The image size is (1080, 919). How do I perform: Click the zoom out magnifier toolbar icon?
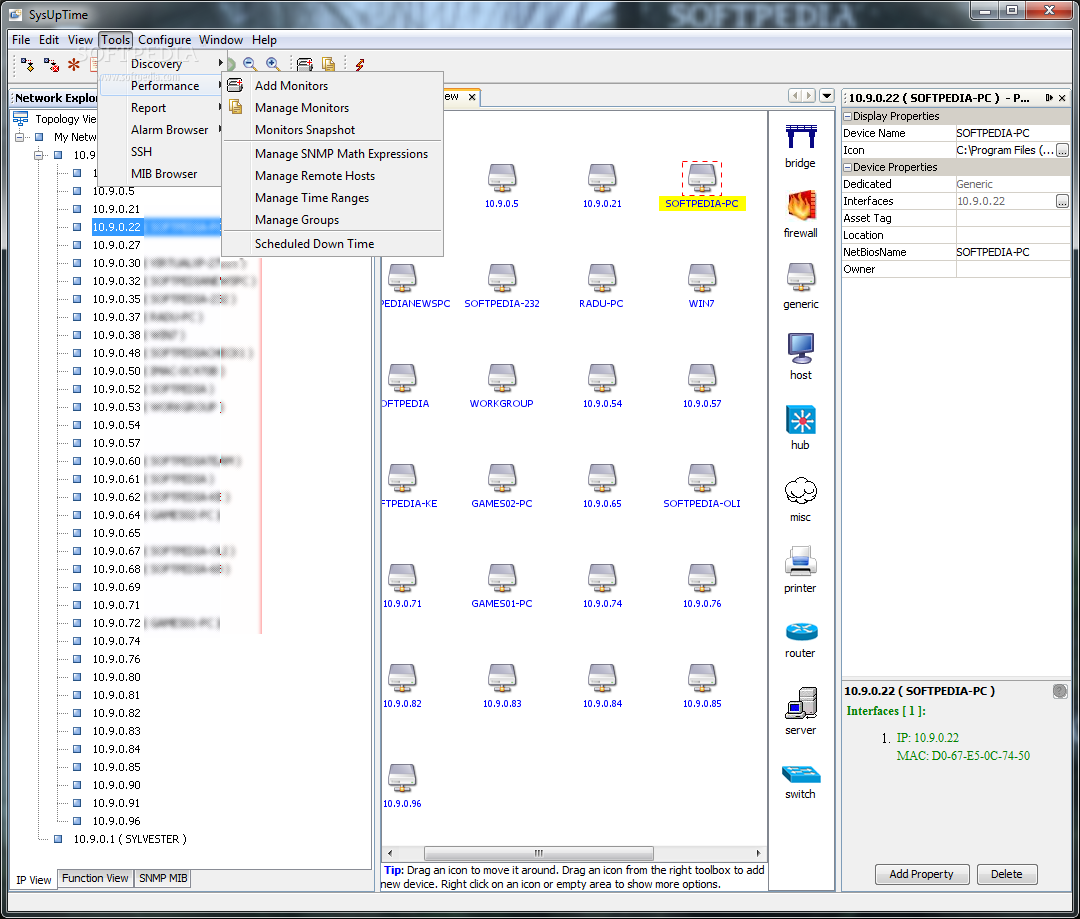(x=250, y=64)
